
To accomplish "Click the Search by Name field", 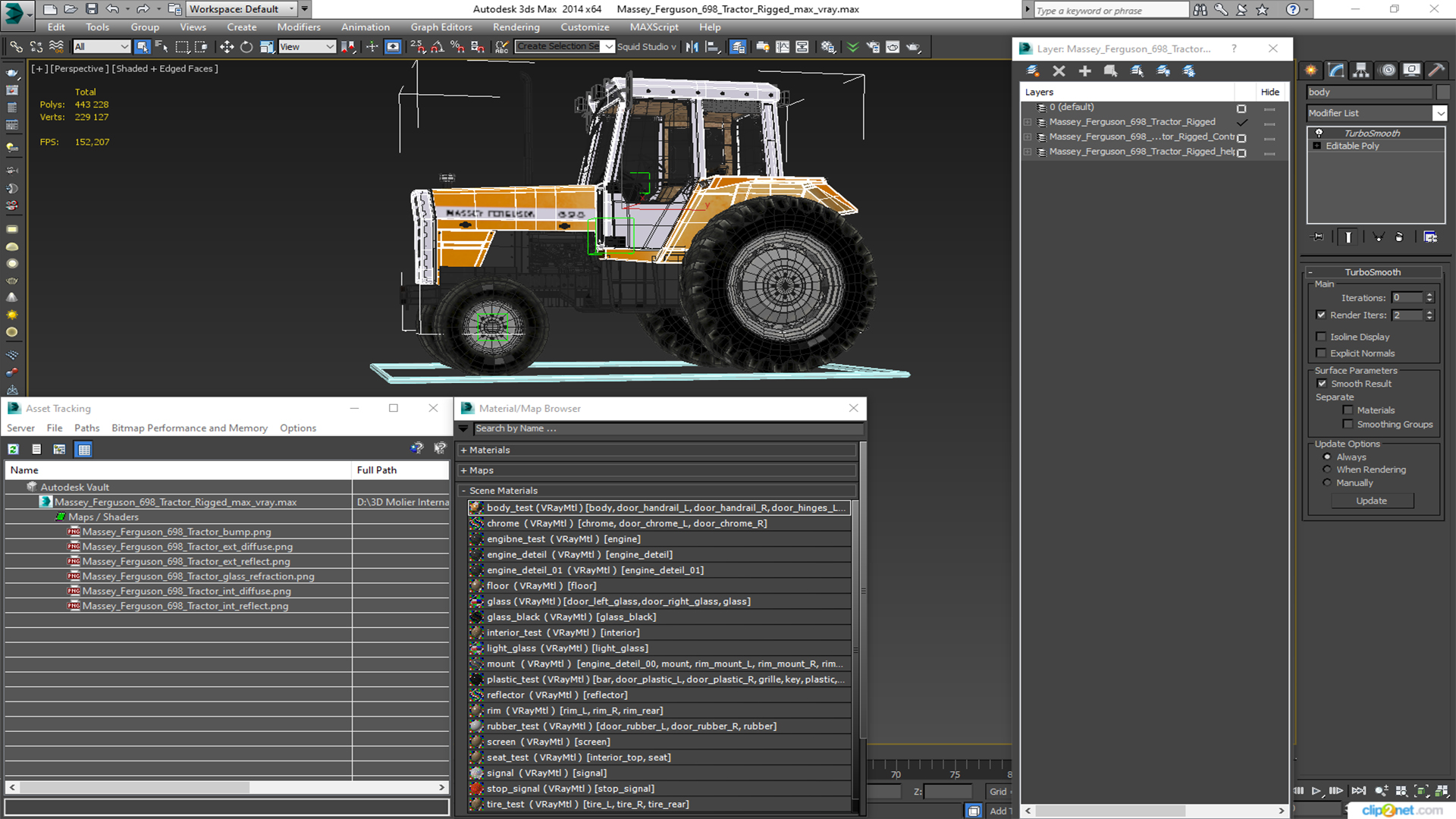I will coord(667,429).
